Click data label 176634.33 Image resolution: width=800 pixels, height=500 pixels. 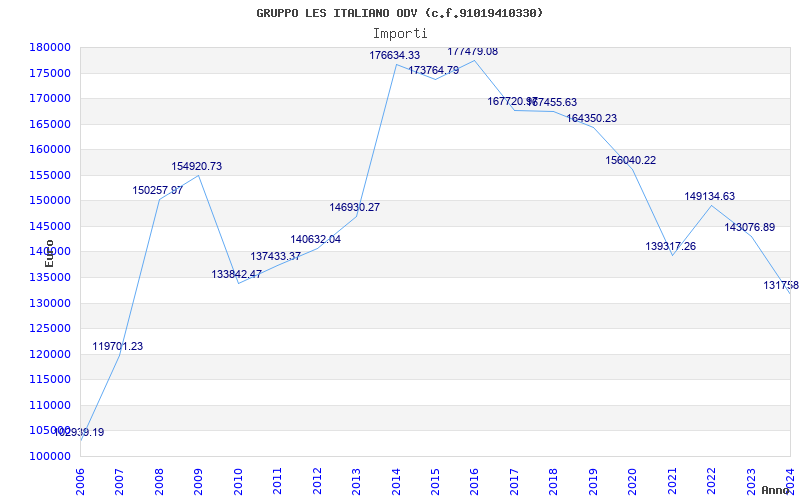[395, 55]
